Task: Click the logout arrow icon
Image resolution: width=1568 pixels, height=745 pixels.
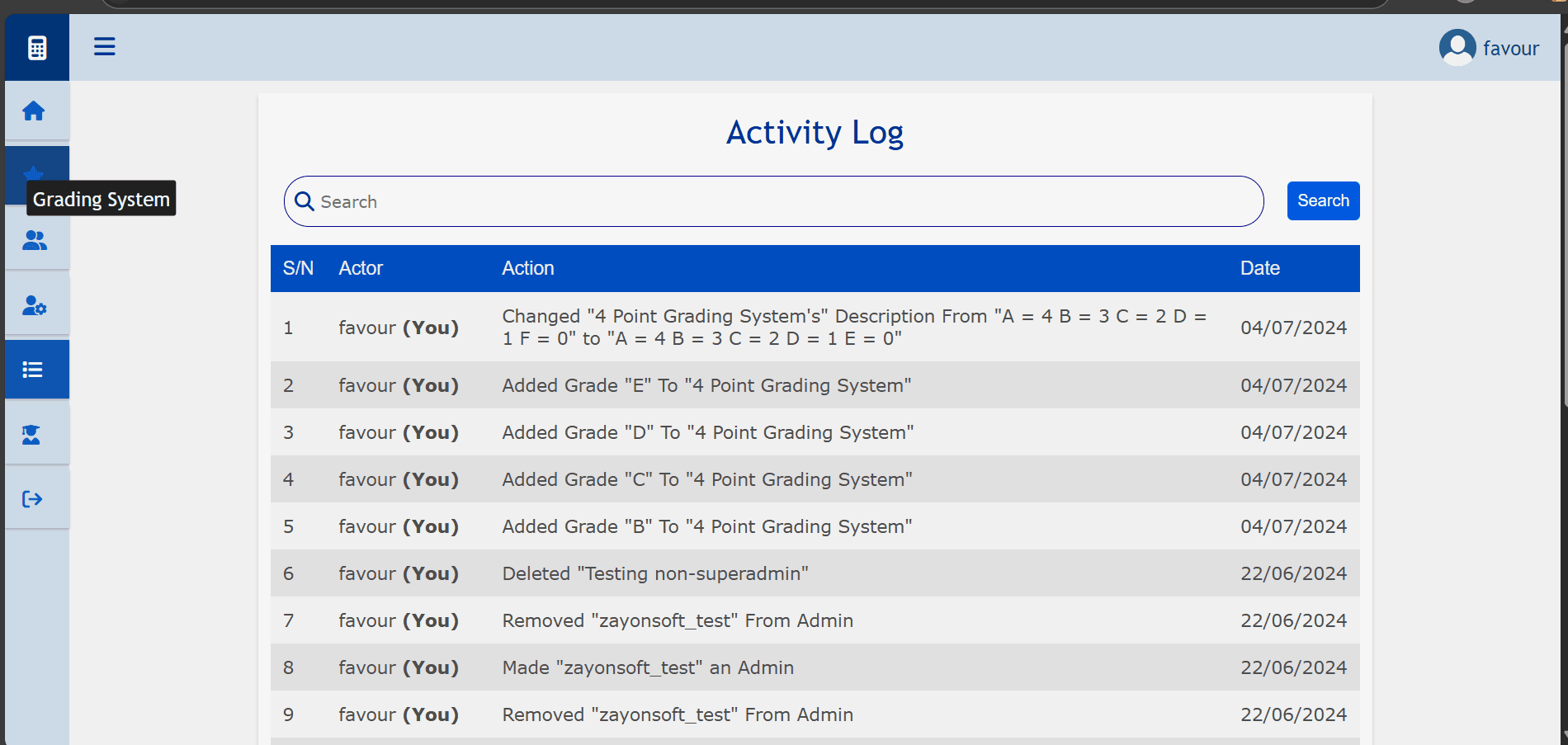Action: (32, 499)
